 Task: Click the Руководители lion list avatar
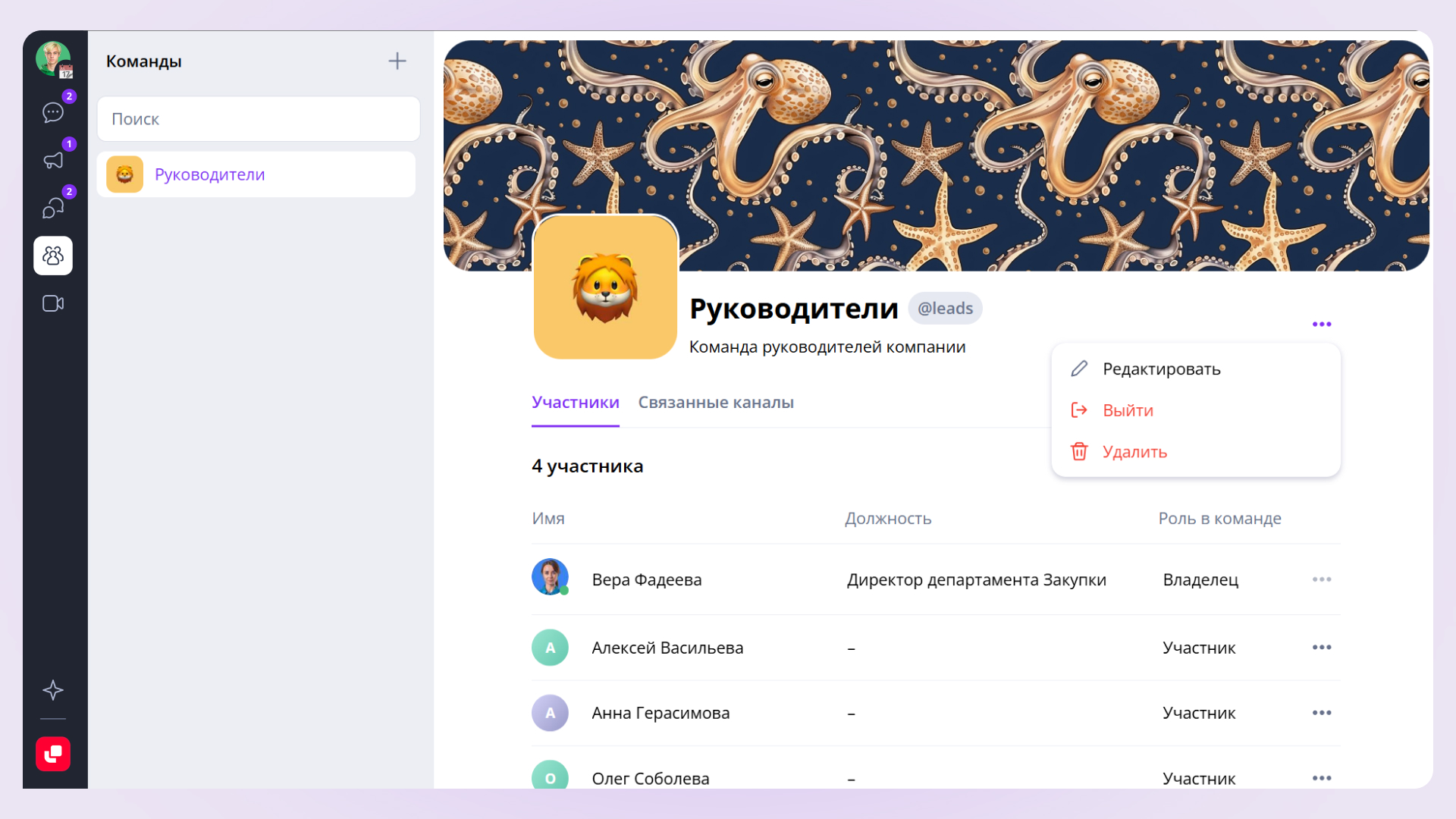(x=125, y=174)
